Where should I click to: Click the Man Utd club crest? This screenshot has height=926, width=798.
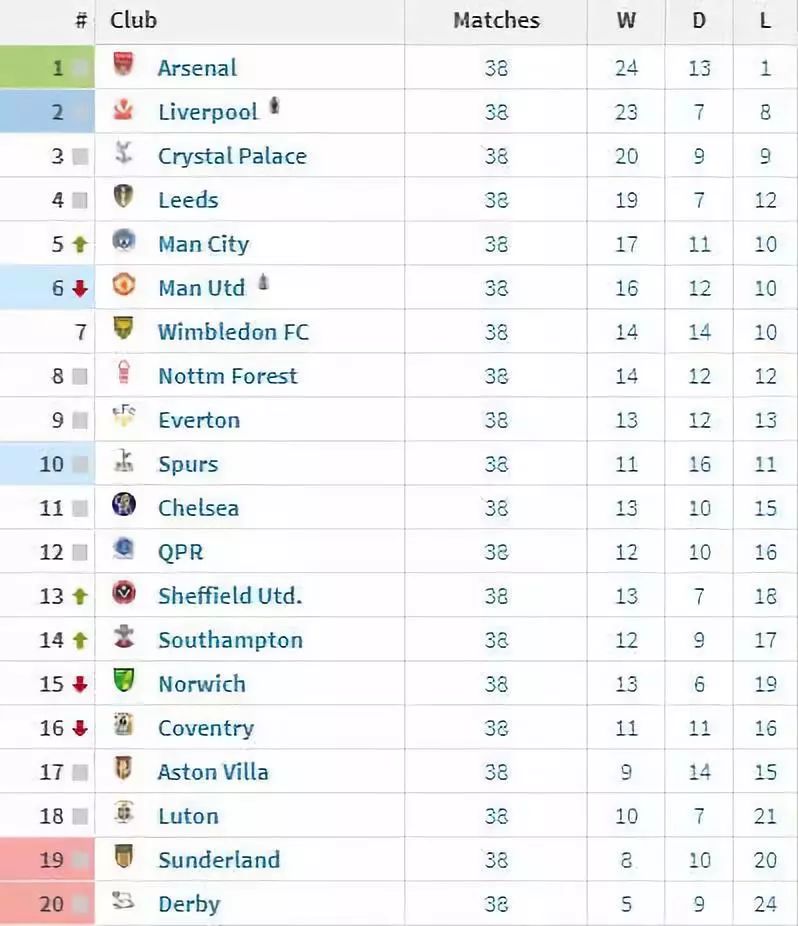(123, 285)
